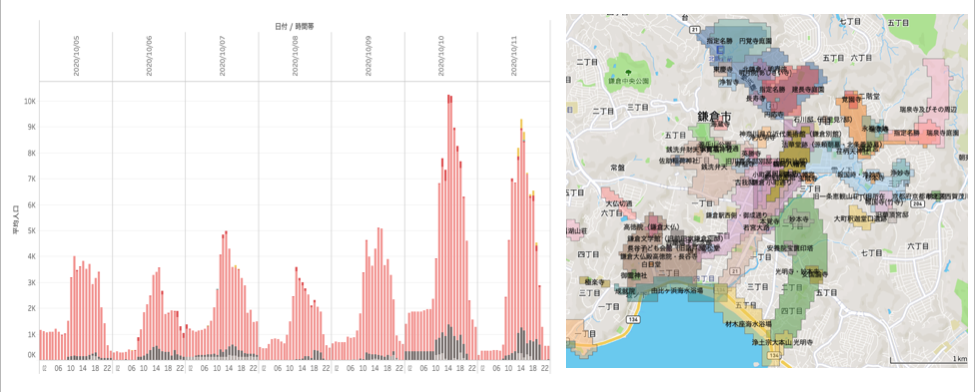Click the 10K y-axis label

tap(29, 101)
